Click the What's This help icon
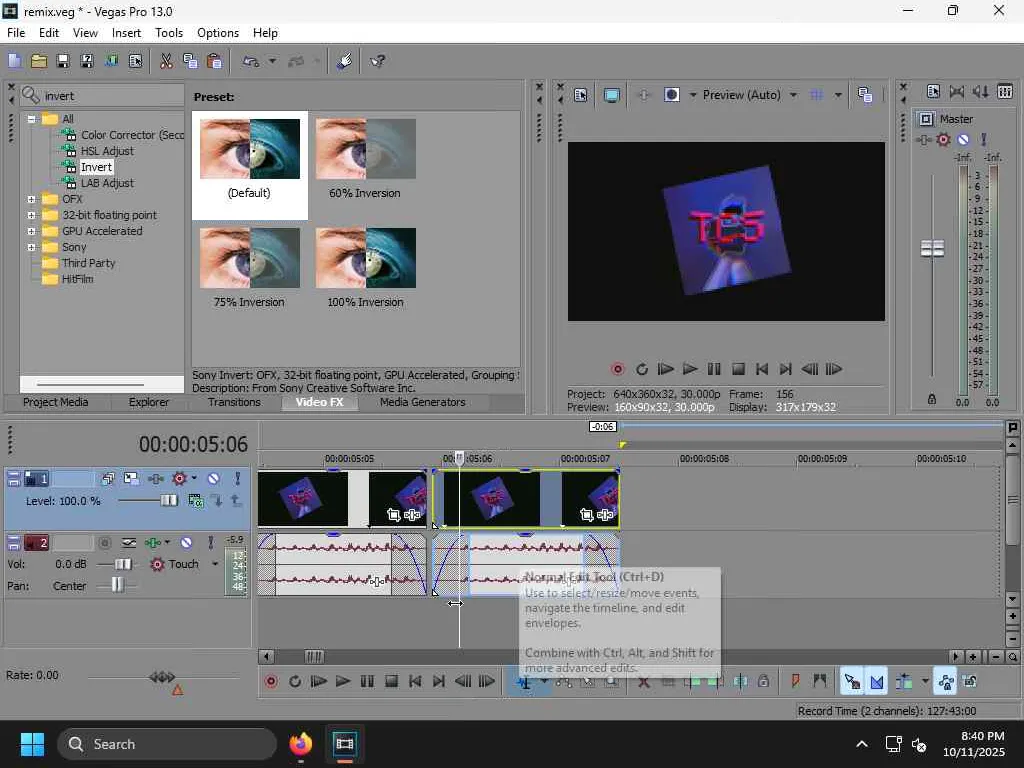The width and height of the screenshot is (1024, 768). (x=377, y=61)
